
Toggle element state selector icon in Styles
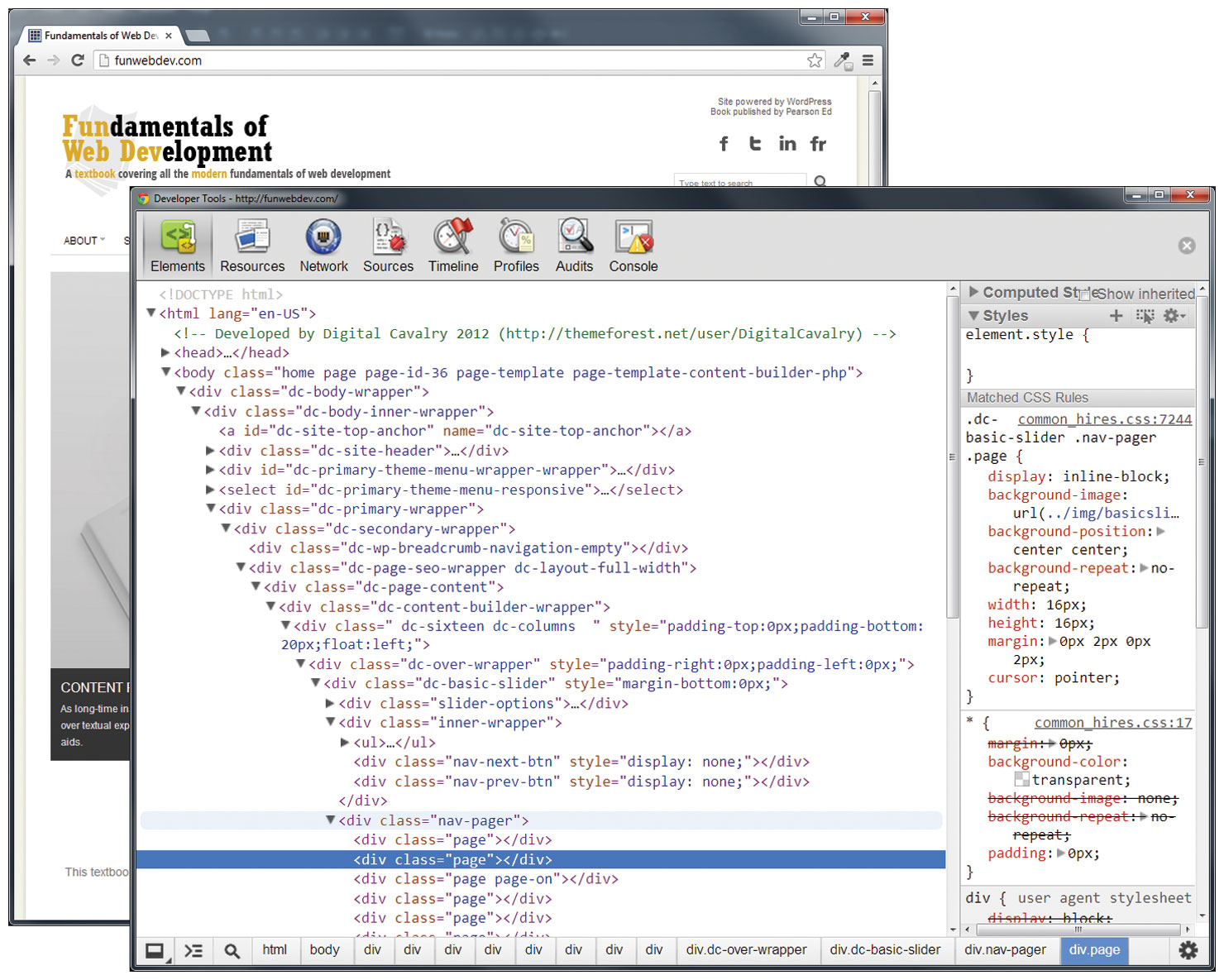tap(1145, 316)
